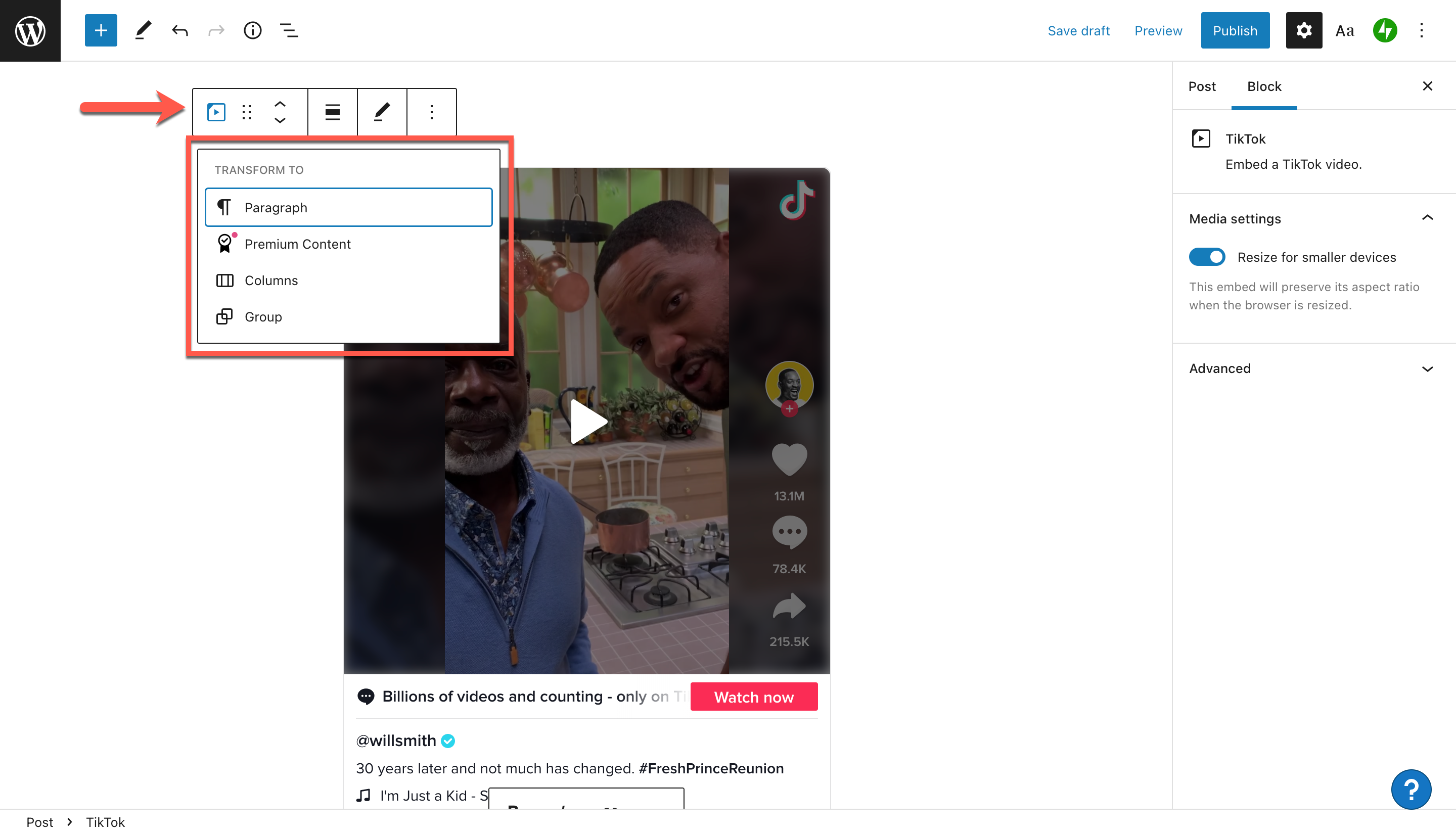The image size is (1456, 834).
Task: Open the block alignment options
Action: coord(332,112)
